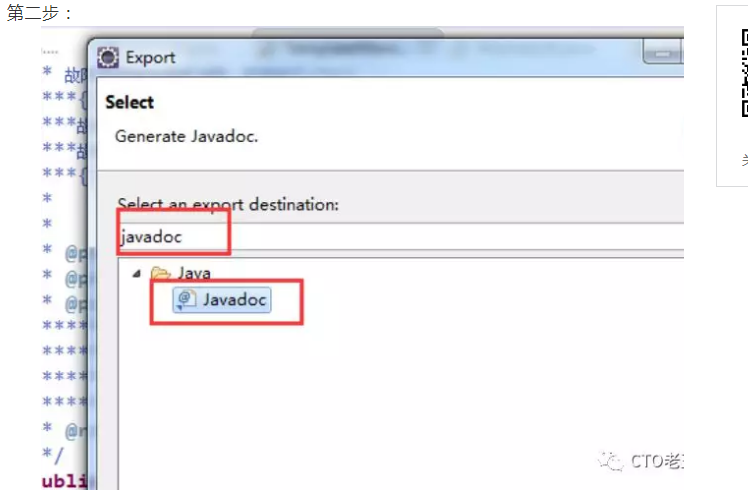
Task: Click the Export window title text
Action: point(150,58)
